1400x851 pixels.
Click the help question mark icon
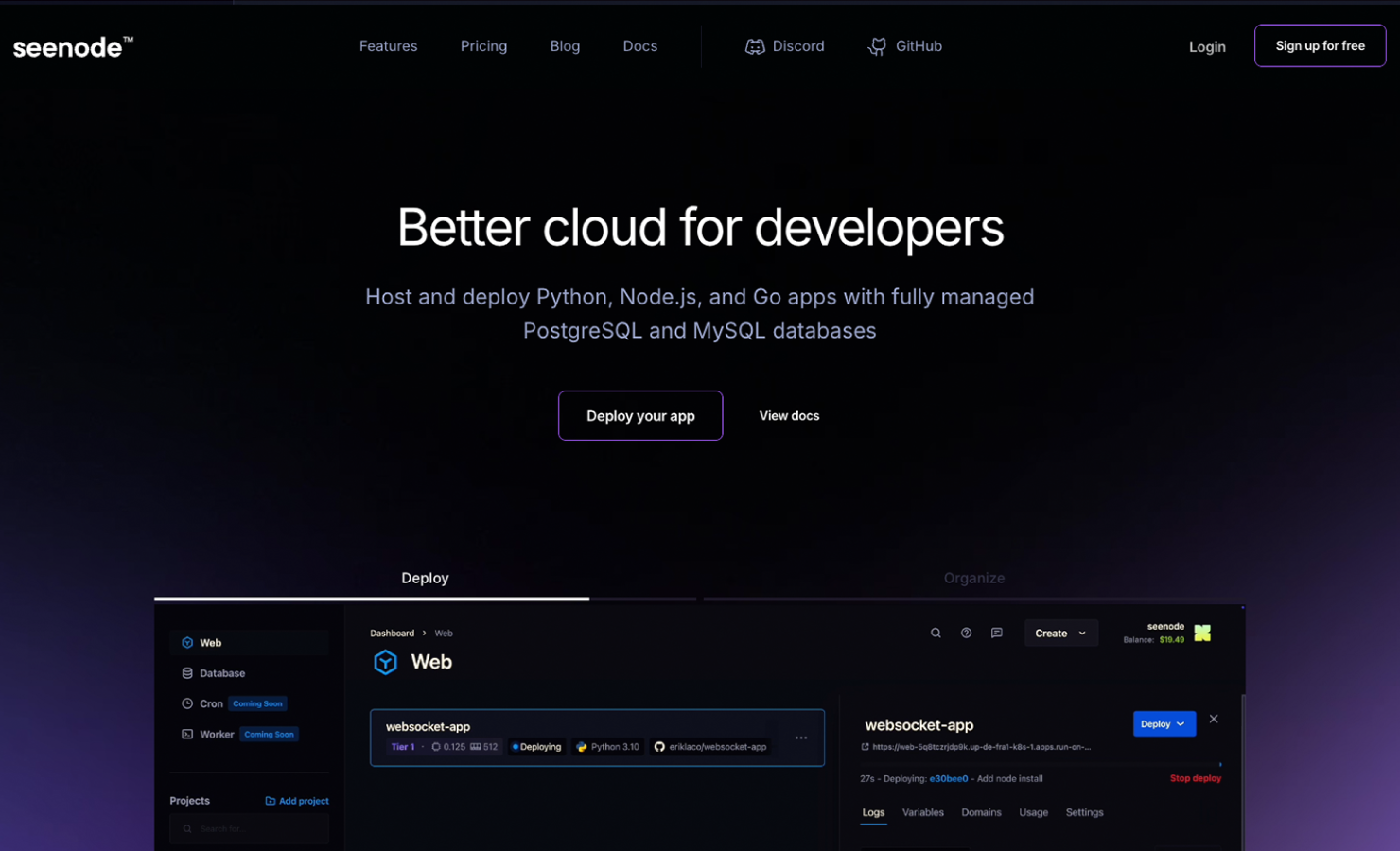tap(966, 634)
